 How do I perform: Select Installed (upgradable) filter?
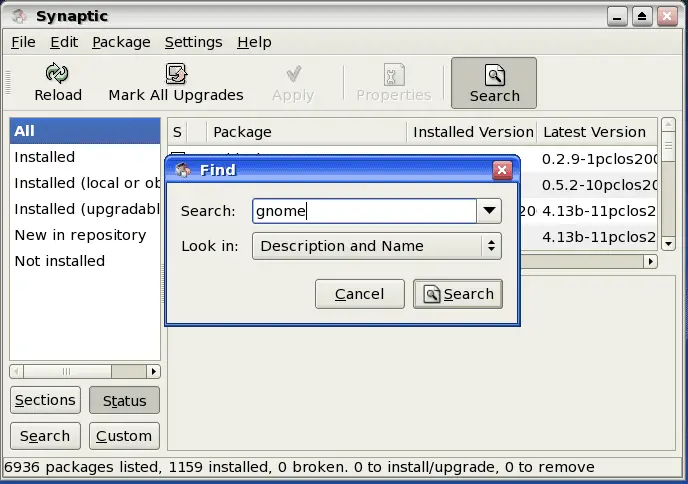click(85, 209)
